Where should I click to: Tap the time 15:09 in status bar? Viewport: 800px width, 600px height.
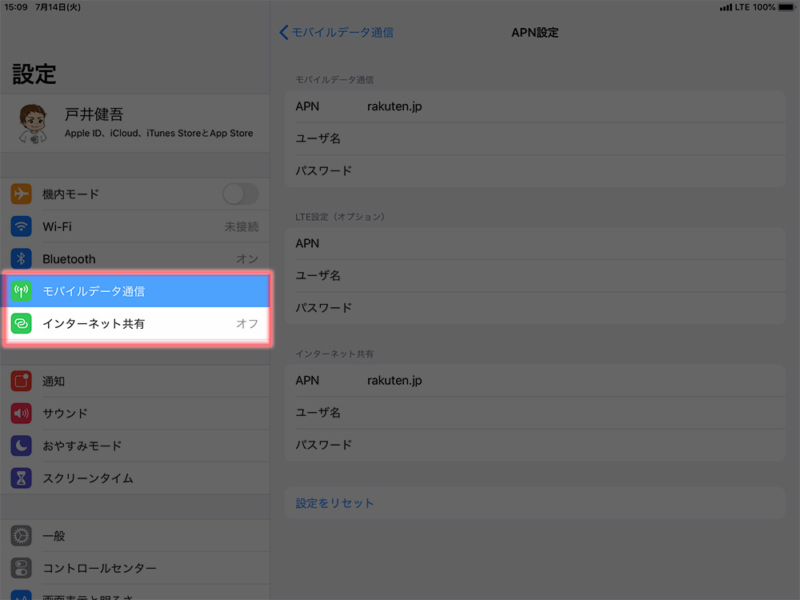[x=16, y=7]
